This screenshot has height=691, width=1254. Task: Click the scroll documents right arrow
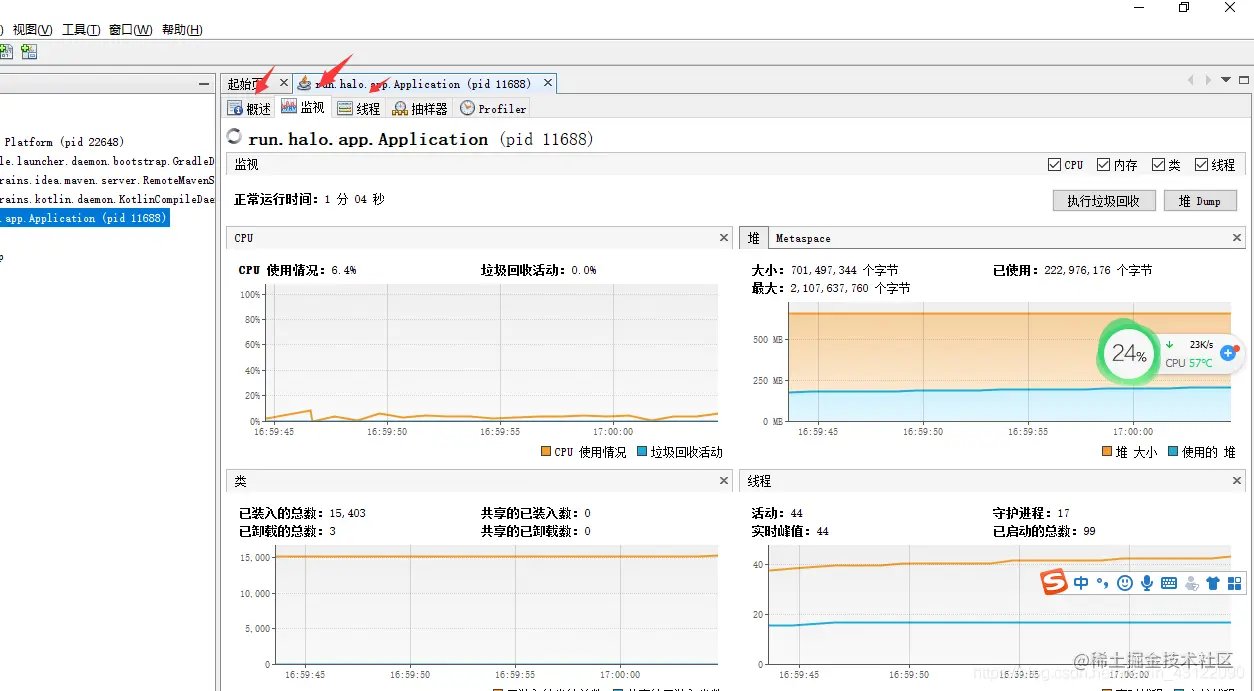coord(1208,80)
